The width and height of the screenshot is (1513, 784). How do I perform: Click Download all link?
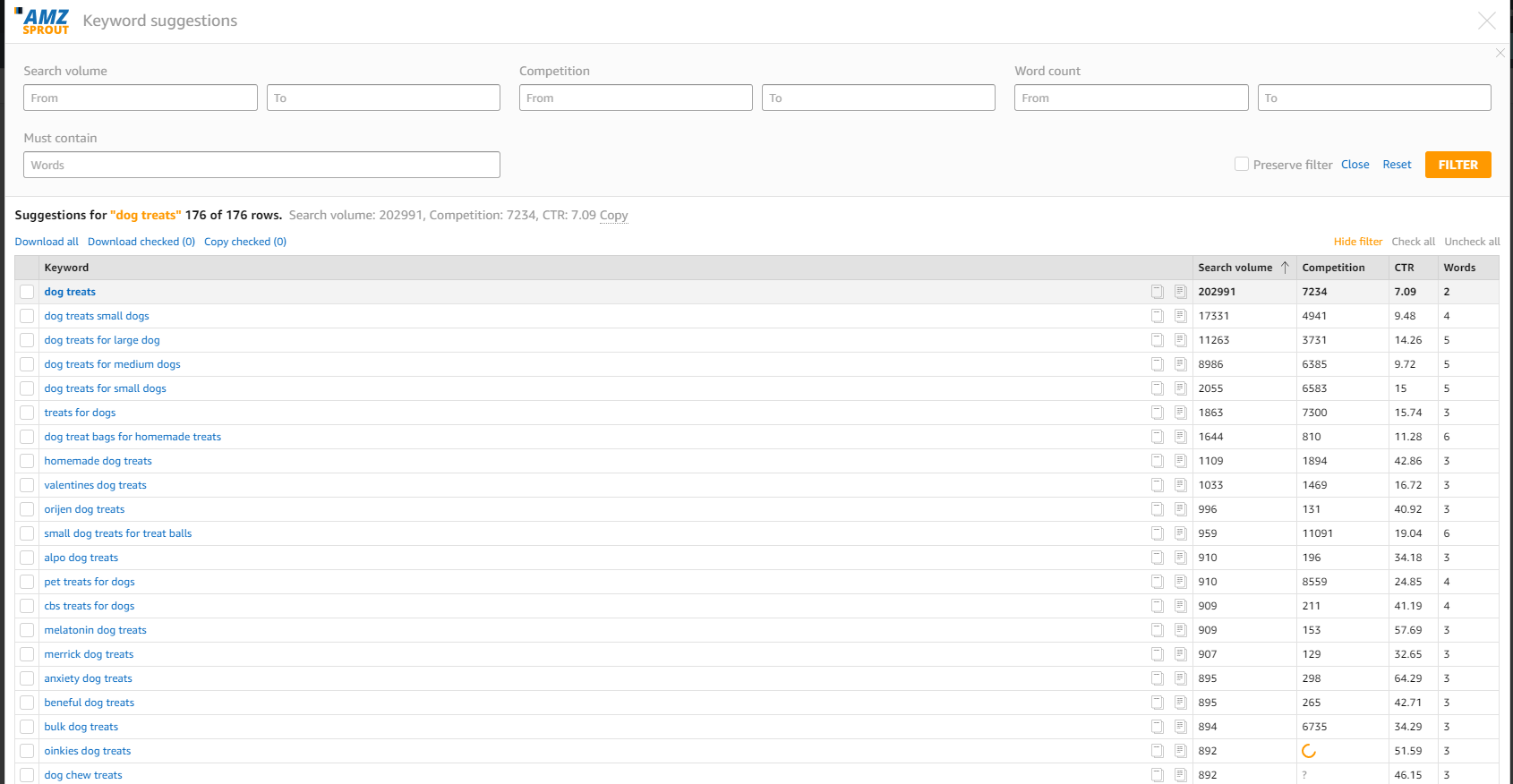pyautogui.click(x=47, y=242)
